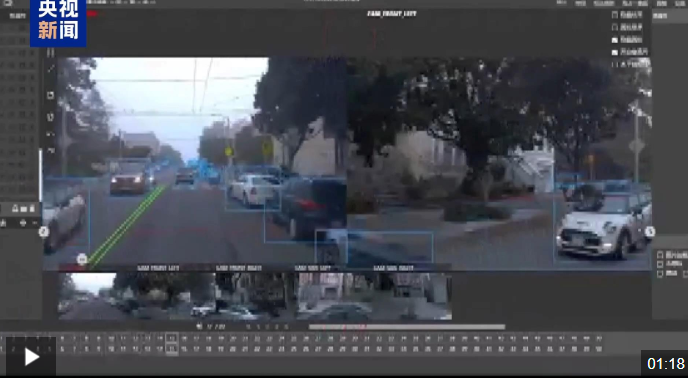
Task: Select the square box annotation tool
Action: [50, 95]
